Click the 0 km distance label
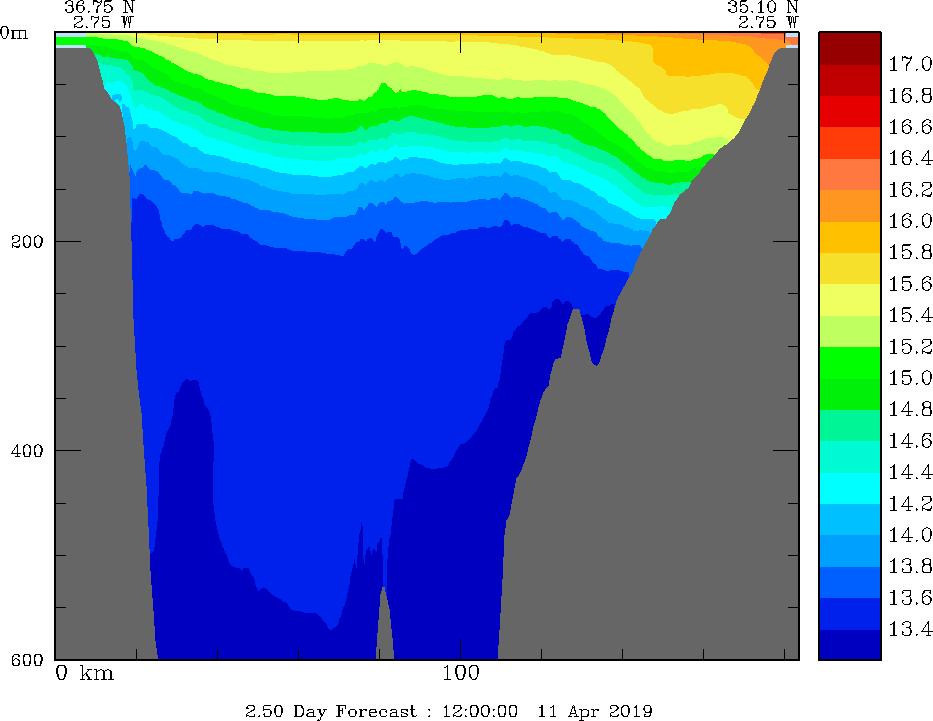Screen dimensions: 933x721 tap(84, 673)
